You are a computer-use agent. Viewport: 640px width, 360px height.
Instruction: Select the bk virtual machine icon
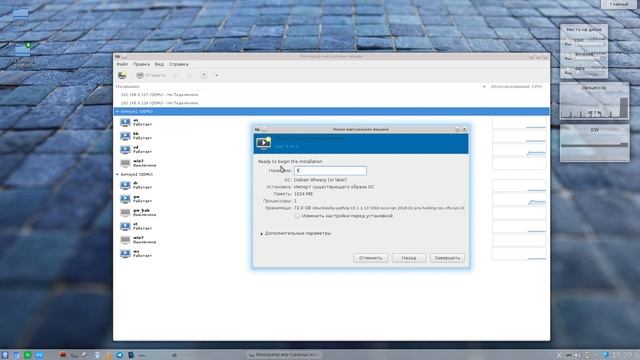point(125,136)
